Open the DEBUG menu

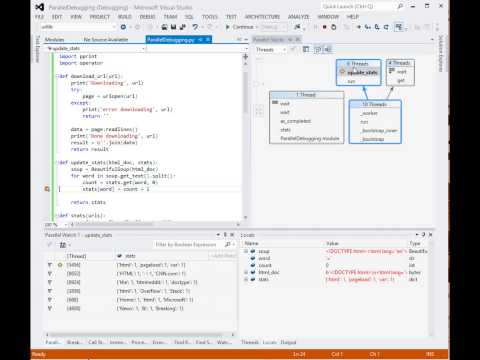pyautogui.click(x=147, y=17)
